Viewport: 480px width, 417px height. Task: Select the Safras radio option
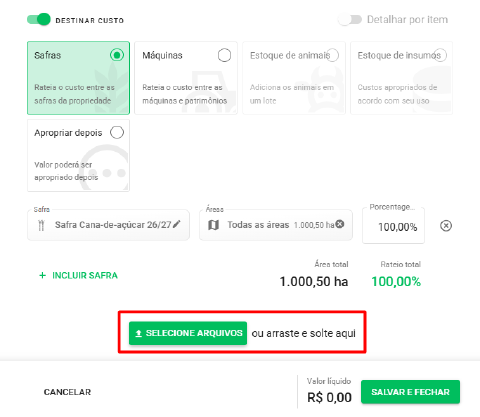(x=117, y=55)
